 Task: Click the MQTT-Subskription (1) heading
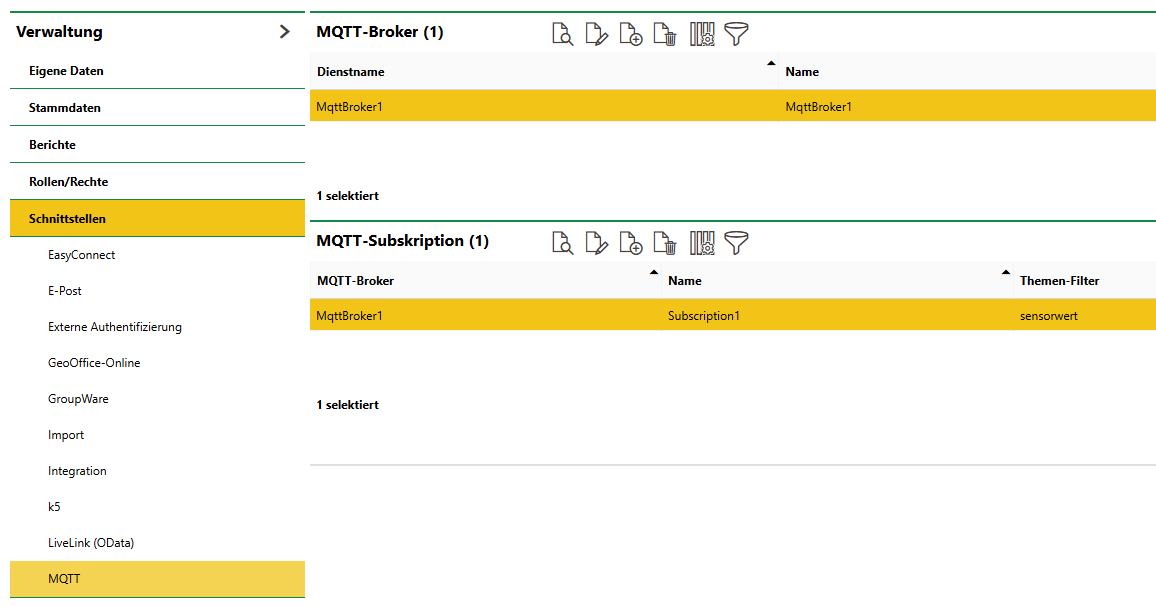point(403,241)
